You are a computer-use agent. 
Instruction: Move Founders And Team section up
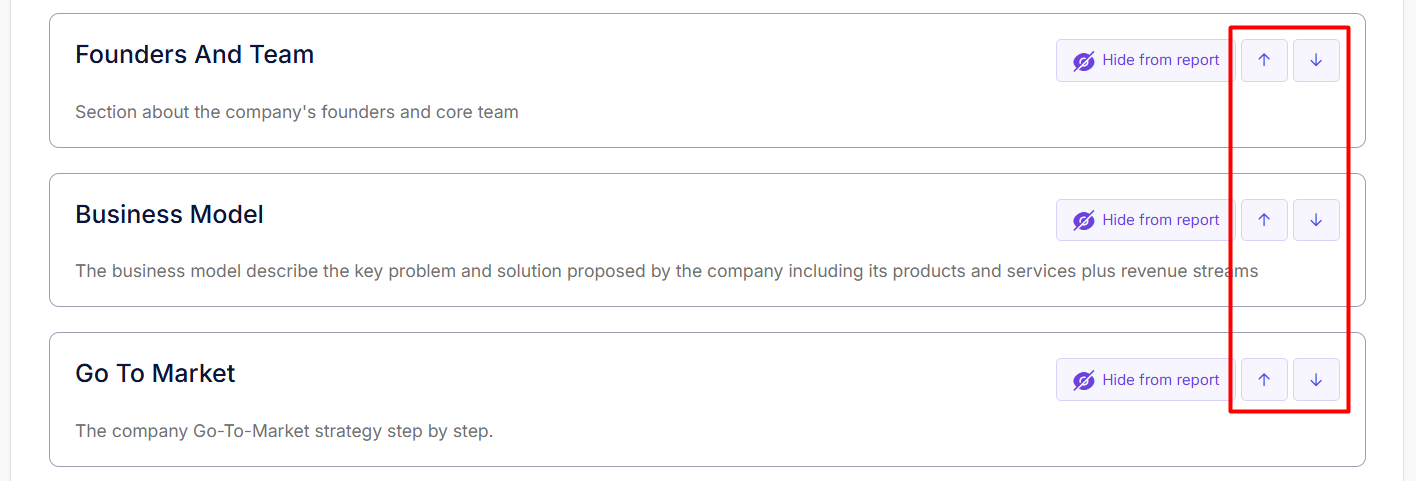coord(1264,60)
